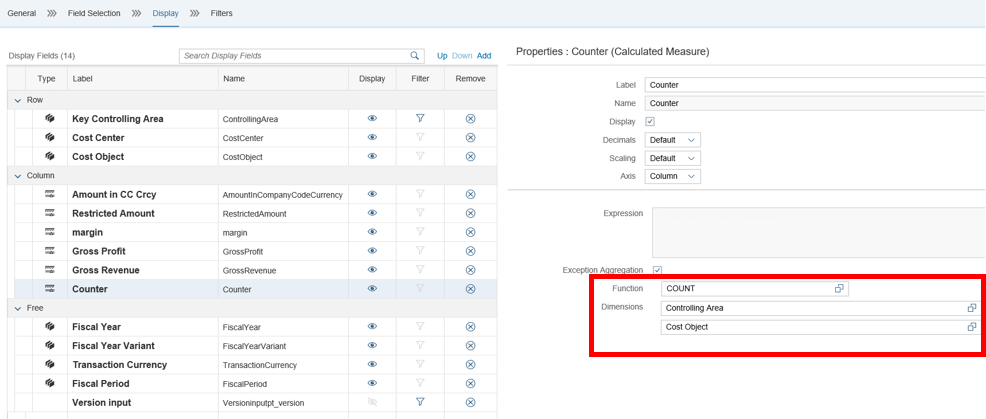This screenshot has height=419, width=986.
Task: Collapse the Free group
Action: (x=18, y=308)
